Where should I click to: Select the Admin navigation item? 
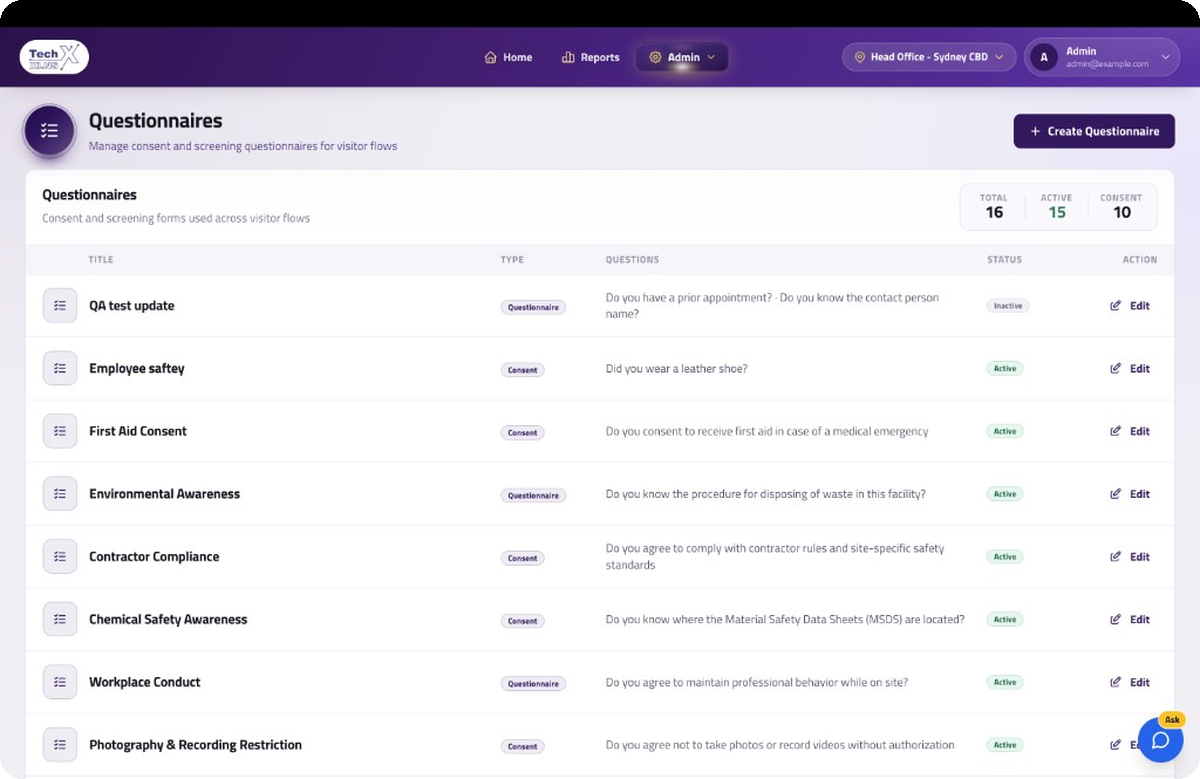[x=682, y=57]
